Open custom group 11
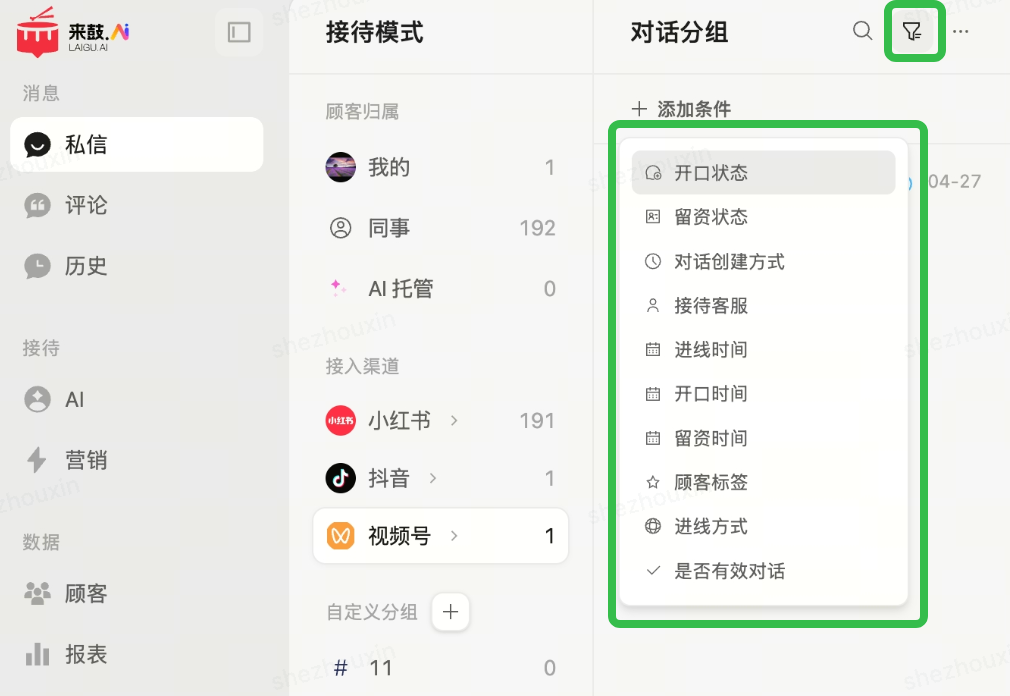The height and width of the screenshot is (696, 1010). tap(380, 668)
